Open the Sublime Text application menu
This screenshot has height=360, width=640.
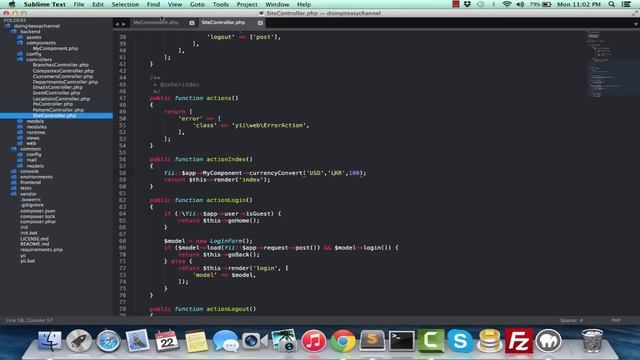44,4
